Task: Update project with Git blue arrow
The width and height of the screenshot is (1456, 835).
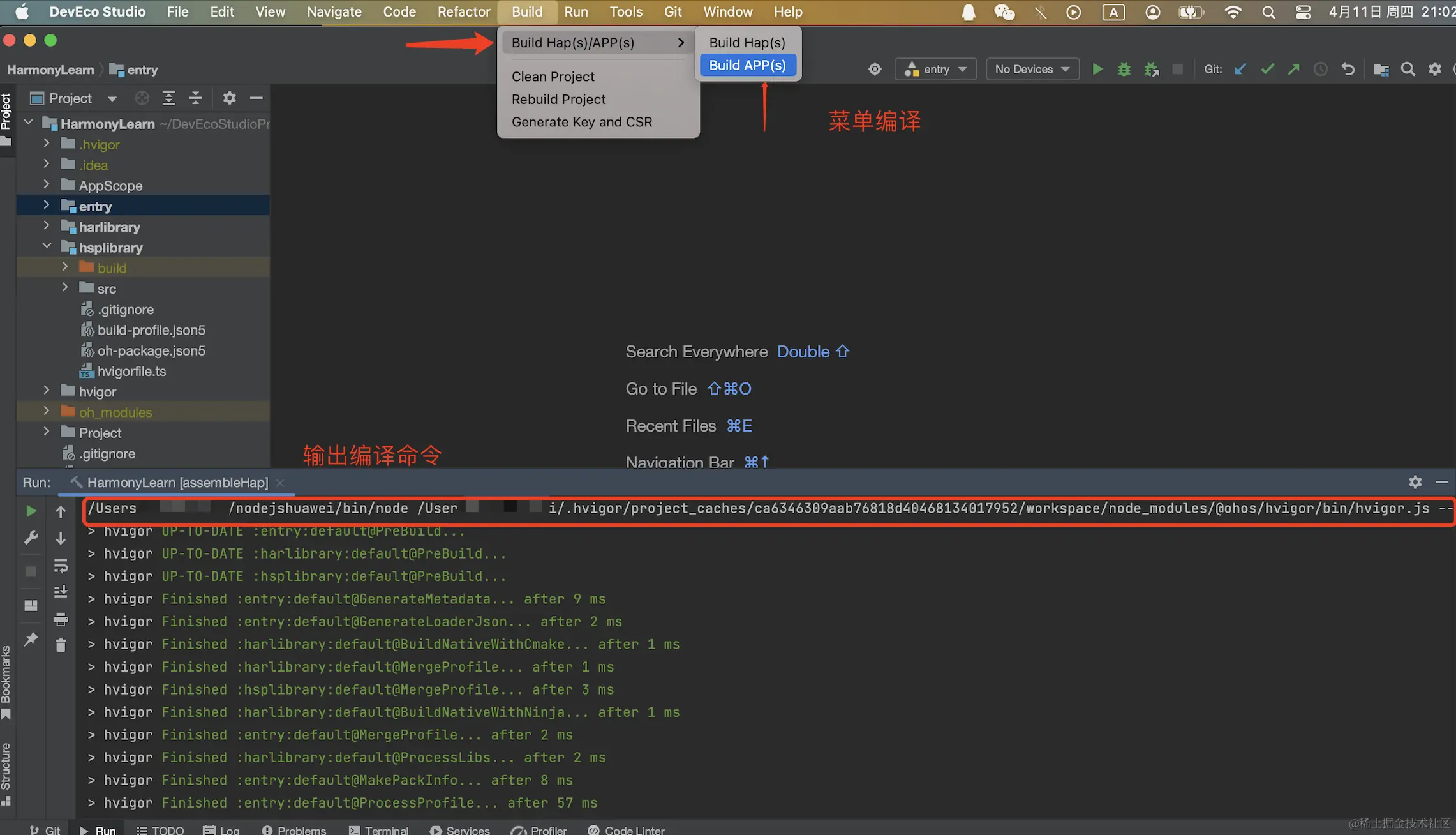Action: point(1240,69)
